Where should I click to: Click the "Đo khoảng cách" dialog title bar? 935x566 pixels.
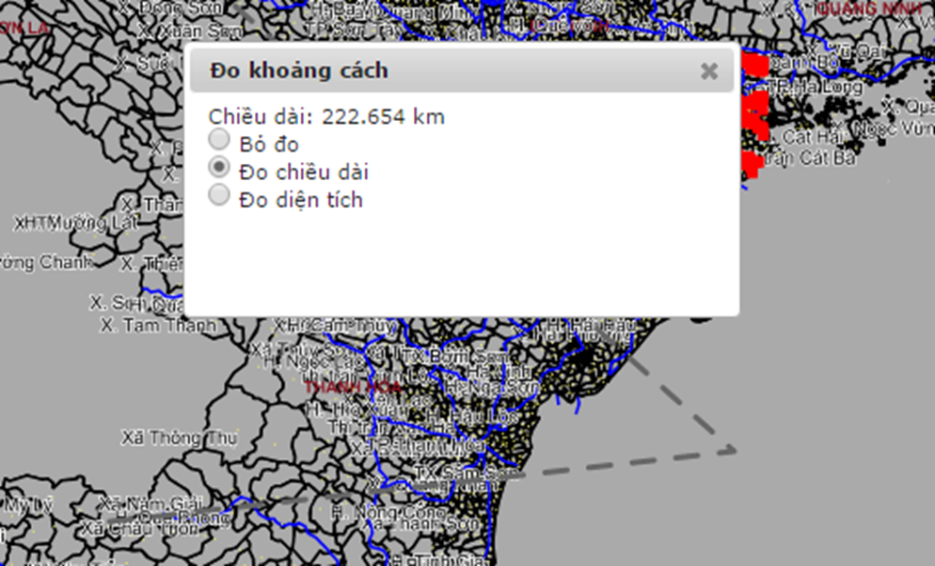pos(462,70)
